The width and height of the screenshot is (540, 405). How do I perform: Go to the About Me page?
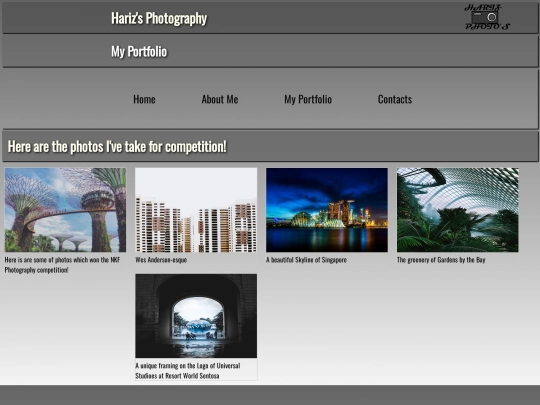220,100
